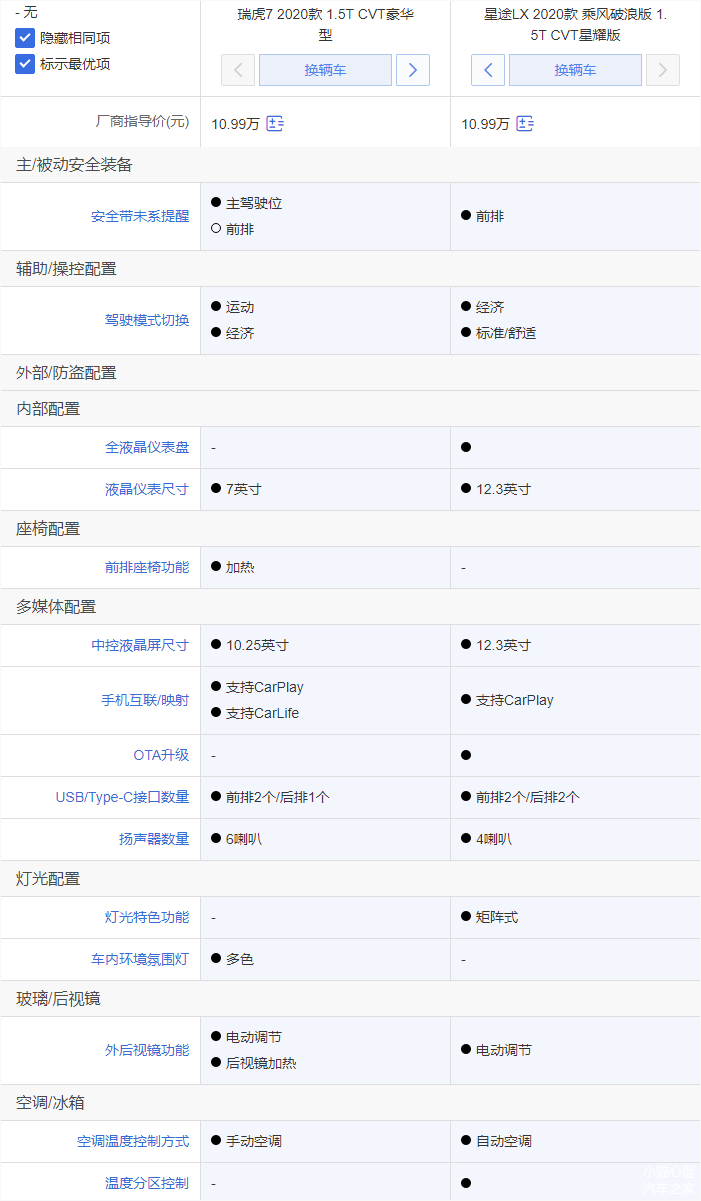Click the 中控液晶屏尺寸 link
Screen dimensions: 701x1201
click(x=140, y=645)
